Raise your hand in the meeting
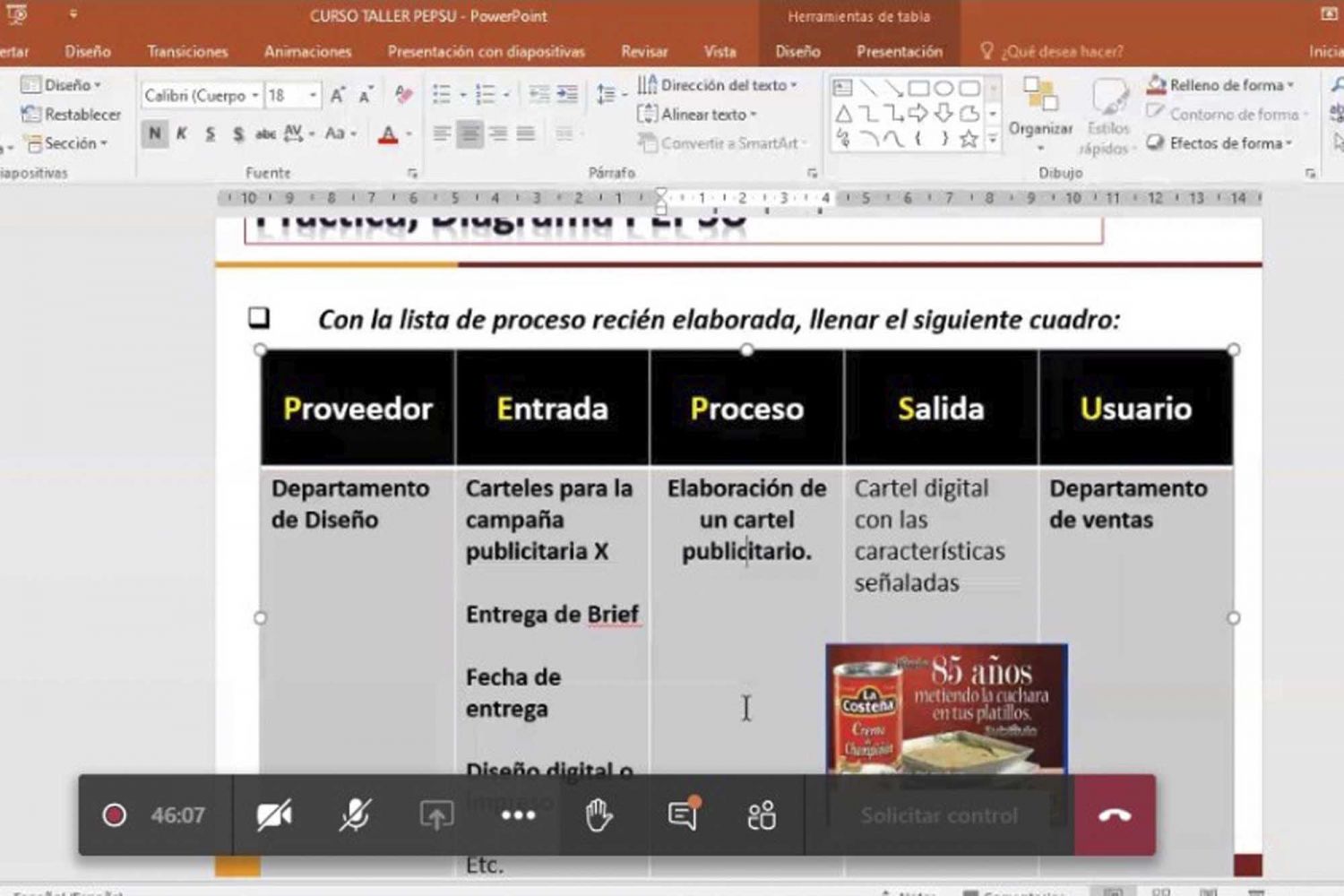1344x896 pixels. click(599, 815)
